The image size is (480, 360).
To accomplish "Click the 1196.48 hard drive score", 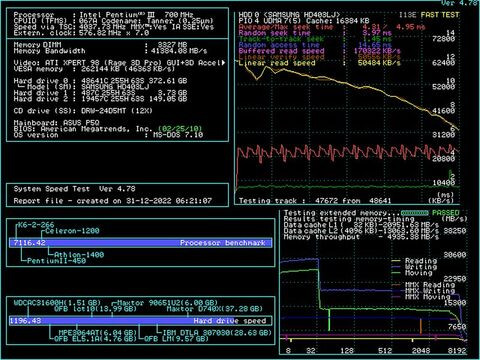I will tap(25, 321).
